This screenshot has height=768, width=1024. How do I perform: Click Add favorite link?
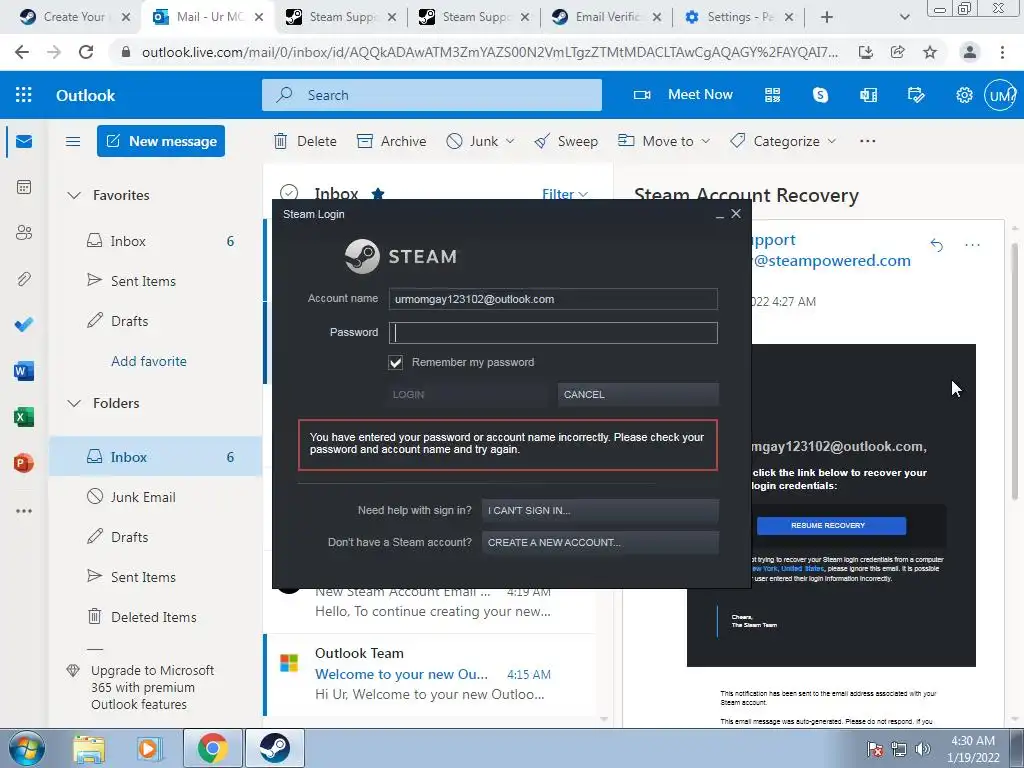(x=149, y=361)
